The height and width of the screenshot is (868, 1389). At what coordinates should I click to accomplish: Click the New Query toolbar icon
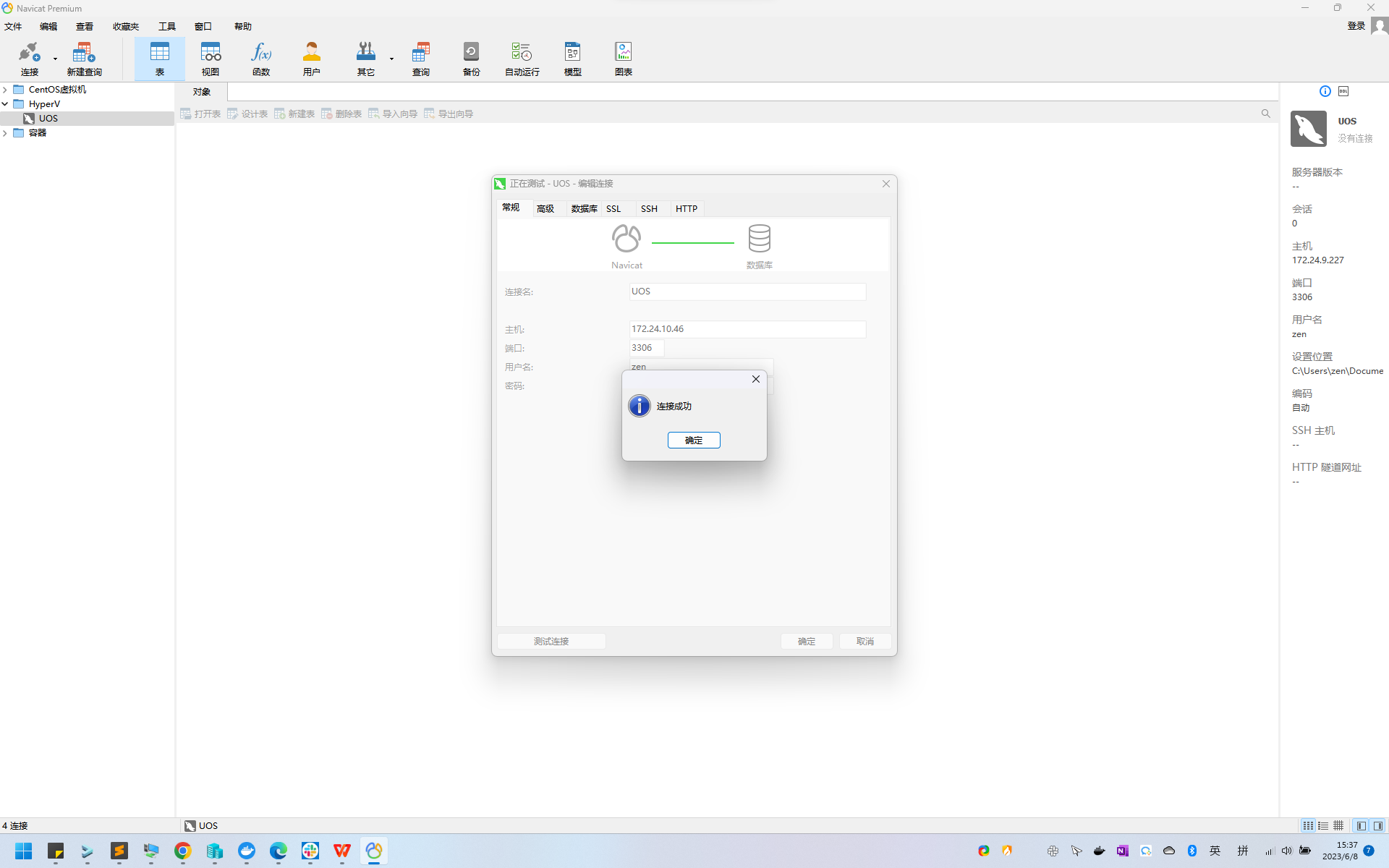click(x=84, y=59)
